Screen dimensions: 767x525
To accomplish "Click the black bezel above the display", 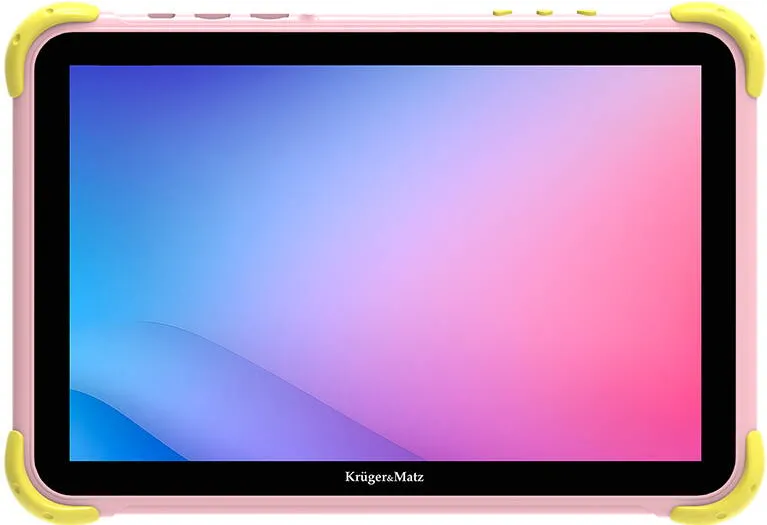I will 385,49.
